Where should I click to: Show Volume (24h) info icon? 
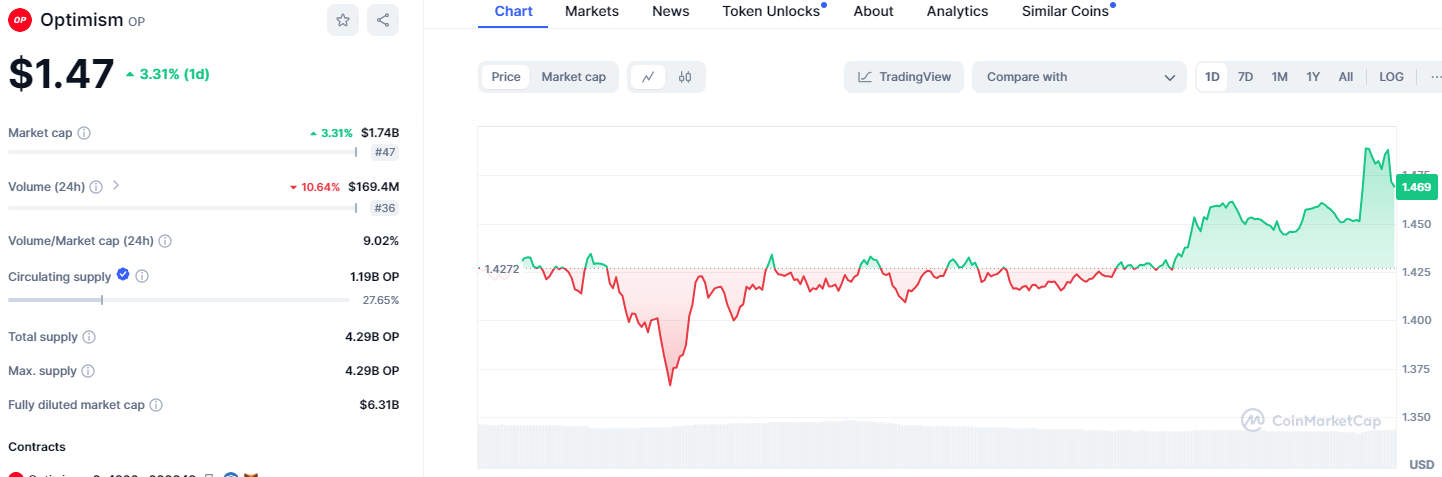96,187
